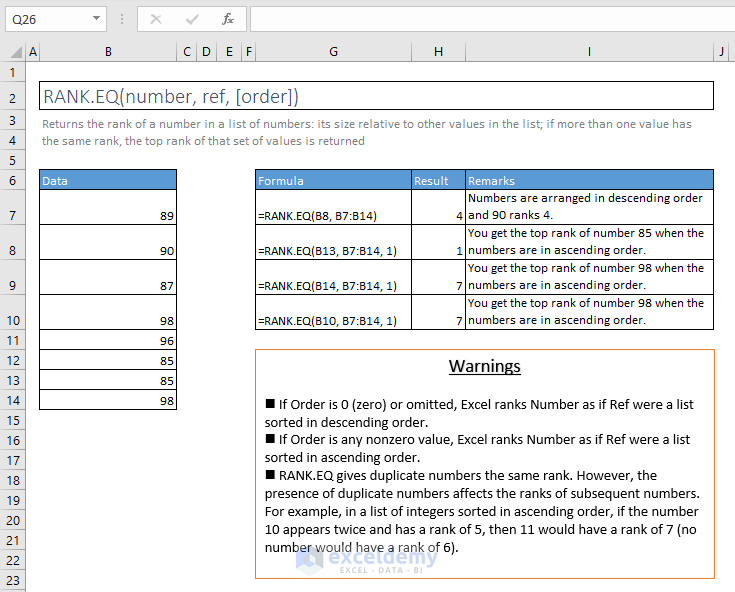735x592 pixels.
Task: Click the Name Box showing Q26
Action: (x=56, y=19)
